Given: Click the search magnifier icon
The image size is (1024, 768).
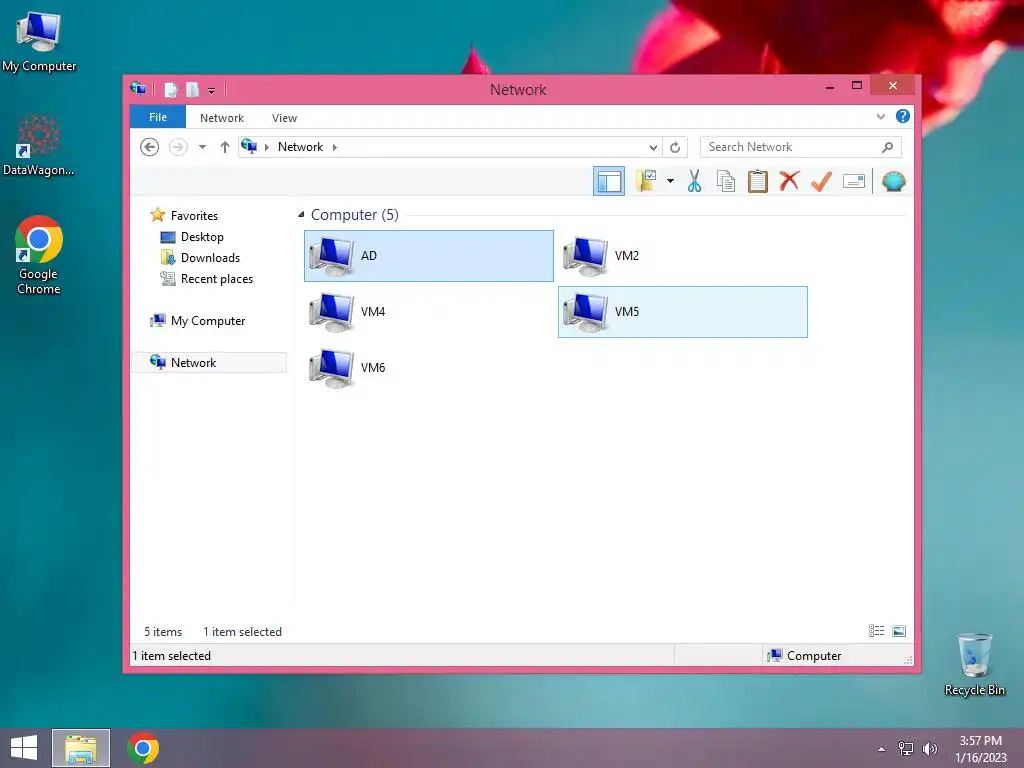Looking at the screenshot, I should click(887, 147).
